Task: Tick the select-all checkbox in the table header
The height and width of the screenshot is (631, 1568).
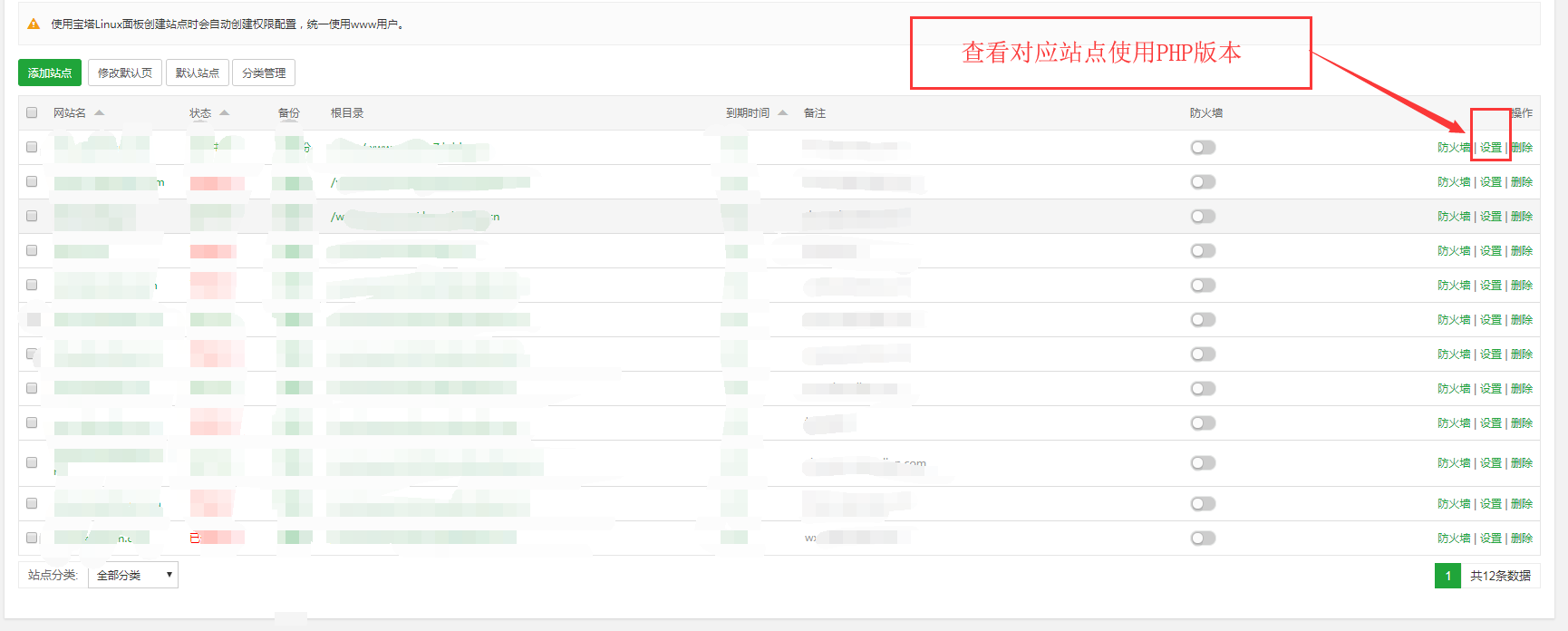Action: [x=32, y=113]
